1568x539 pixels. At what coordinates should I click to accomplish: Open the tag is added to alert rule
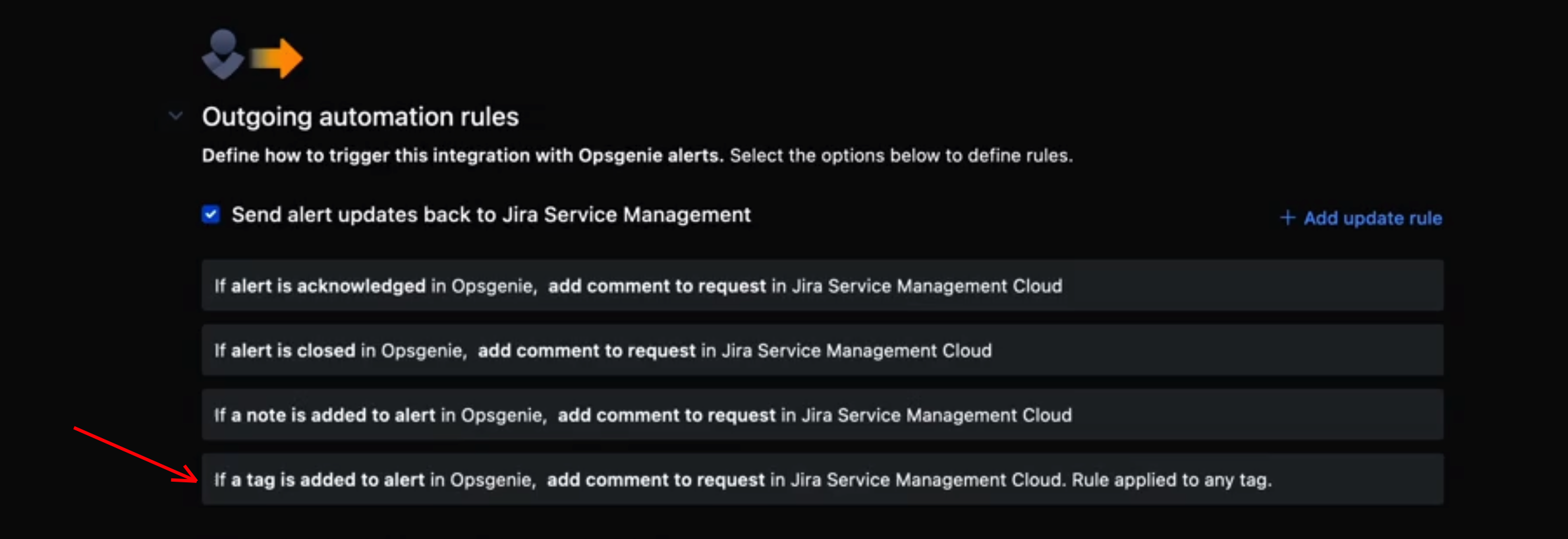pyautogui.click(x=822, y=479)
